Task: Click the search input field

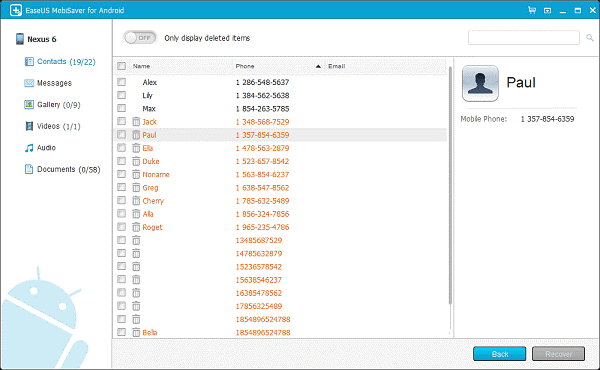Action: tap(523, 37)
